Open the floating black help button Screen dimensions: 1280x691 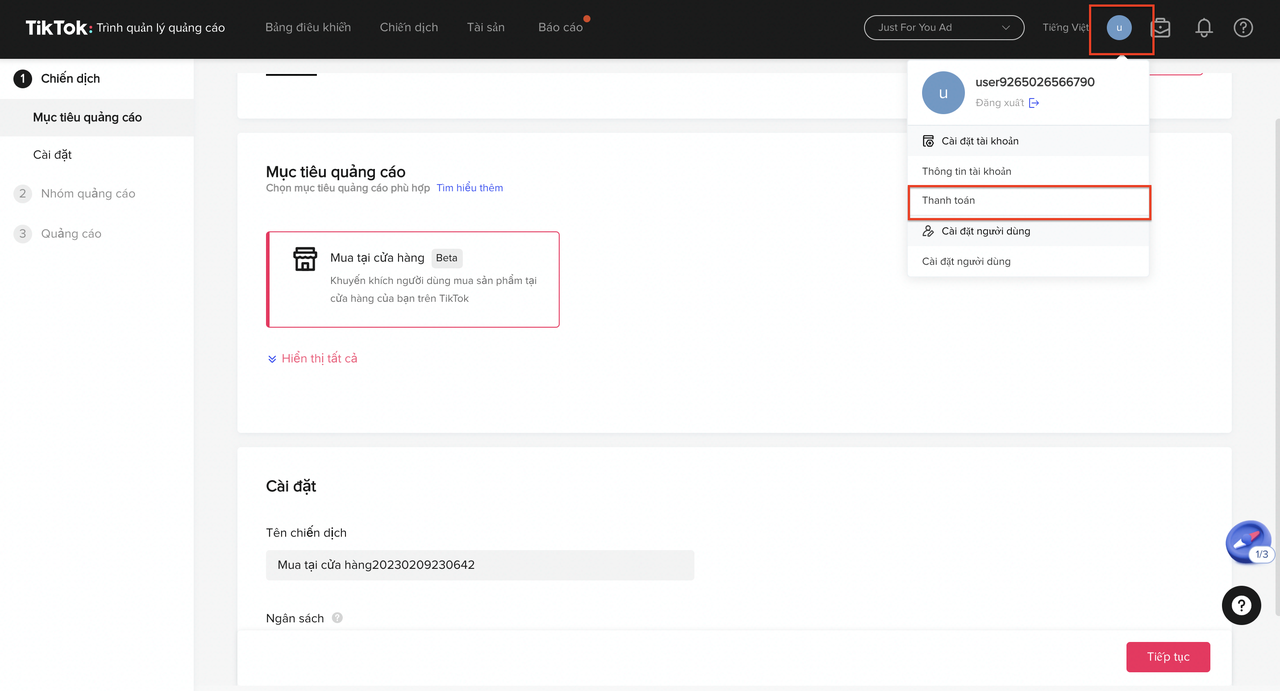point(1241,605)
